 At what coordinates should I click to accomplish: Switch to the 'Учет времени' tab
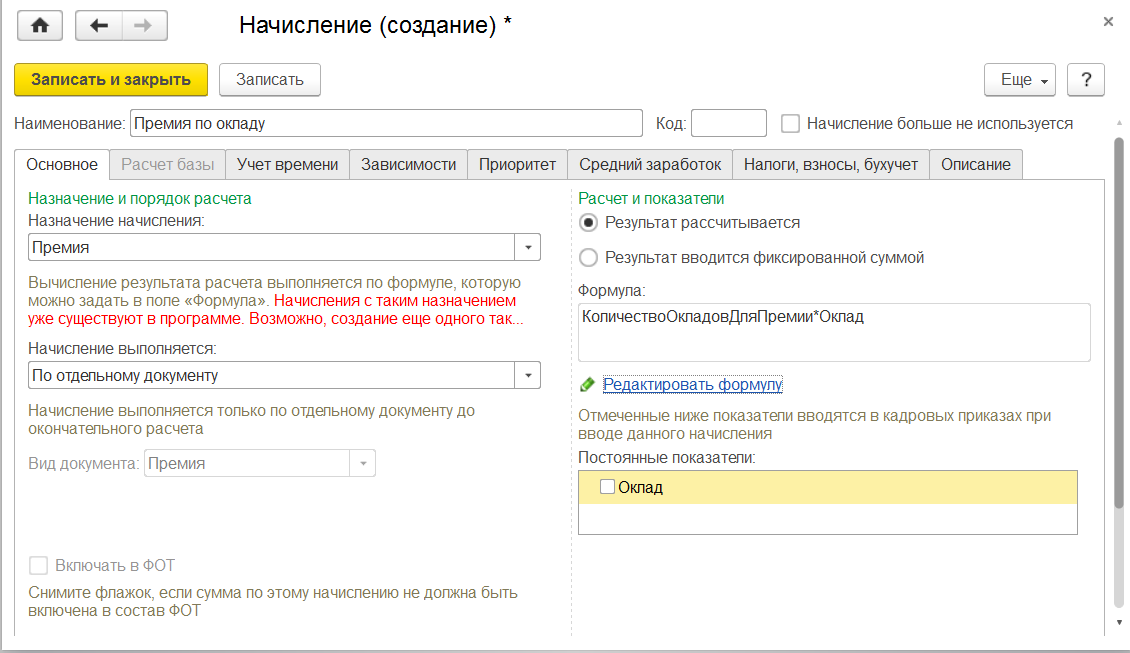click(287, 165)
